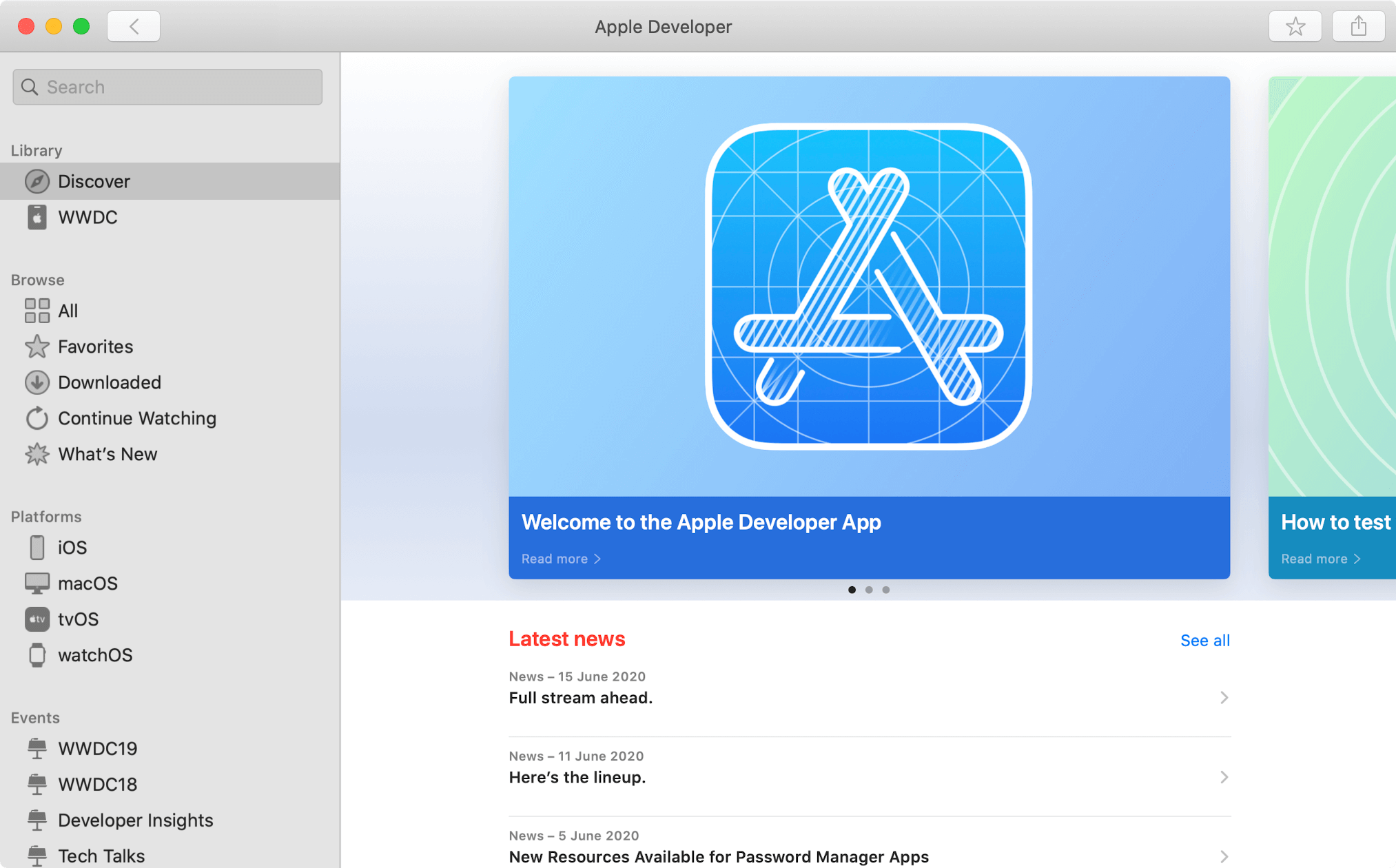The height and width of the screenshot is (868, 1396).
Task: Select the tvOS platform
Action: 170,619
